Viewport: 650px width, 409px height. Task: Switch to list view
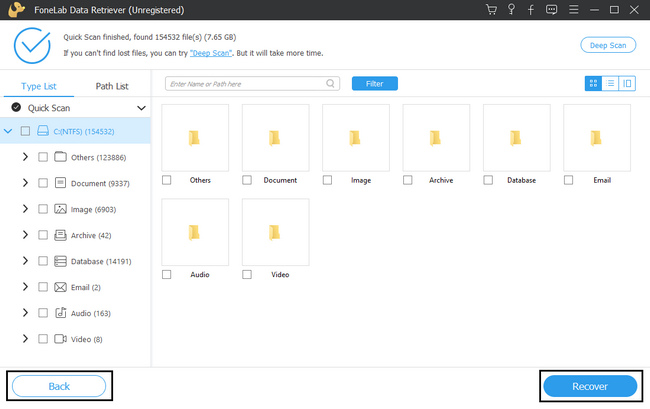point(610,83)
